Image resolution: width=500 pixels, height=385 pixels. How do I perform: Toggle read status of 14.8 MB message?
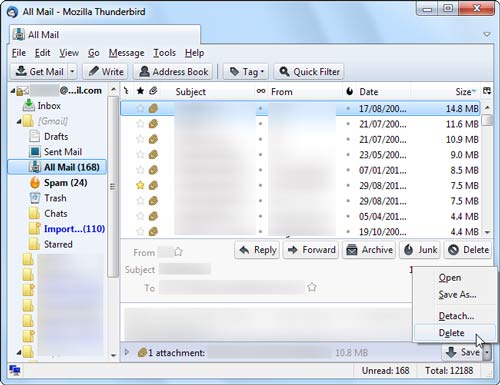click(261, 108)
